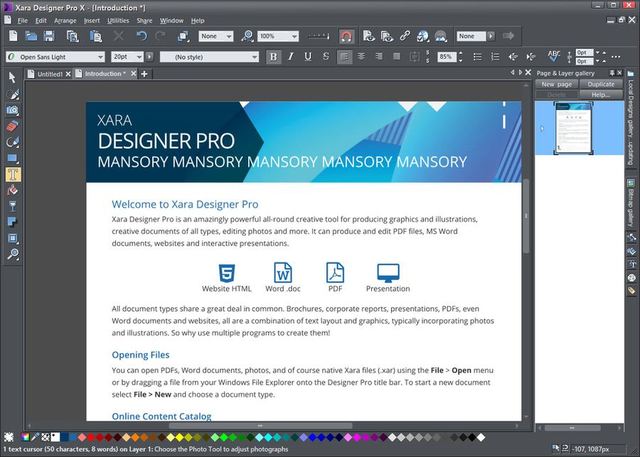Select the Text tool
The height and width of the screenshot is (457, 640).
click(13, 174)
